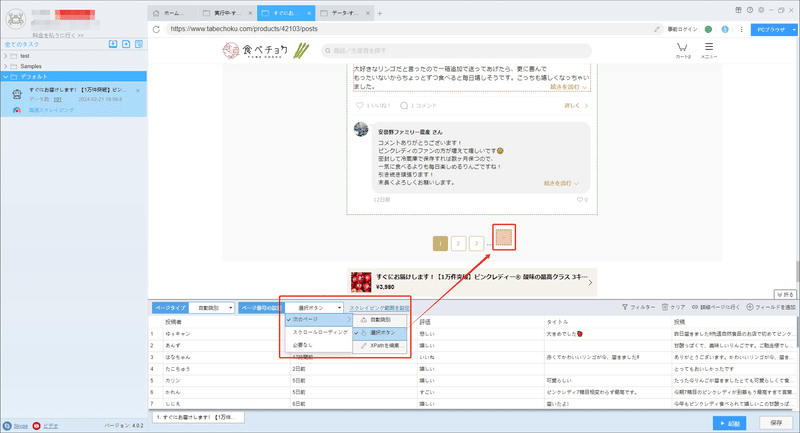Click the new task group plus icon

coord(126,44)
